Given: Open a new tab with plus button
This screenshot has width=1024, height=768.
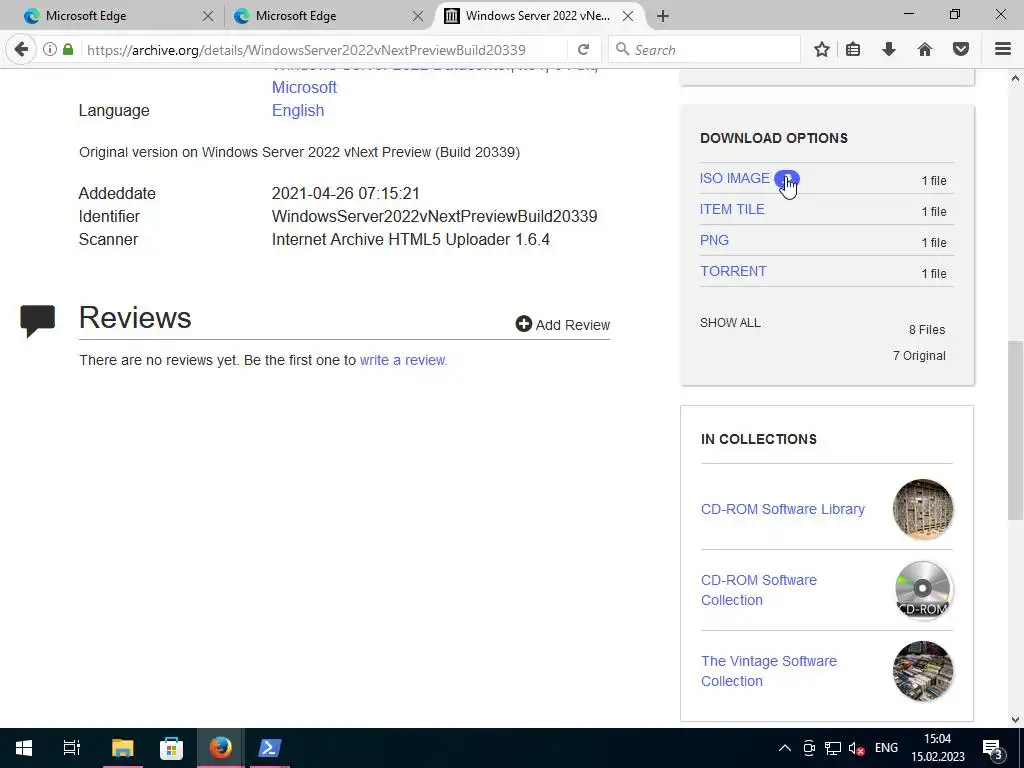Looking at the screenshot, I should coord(663,16).
